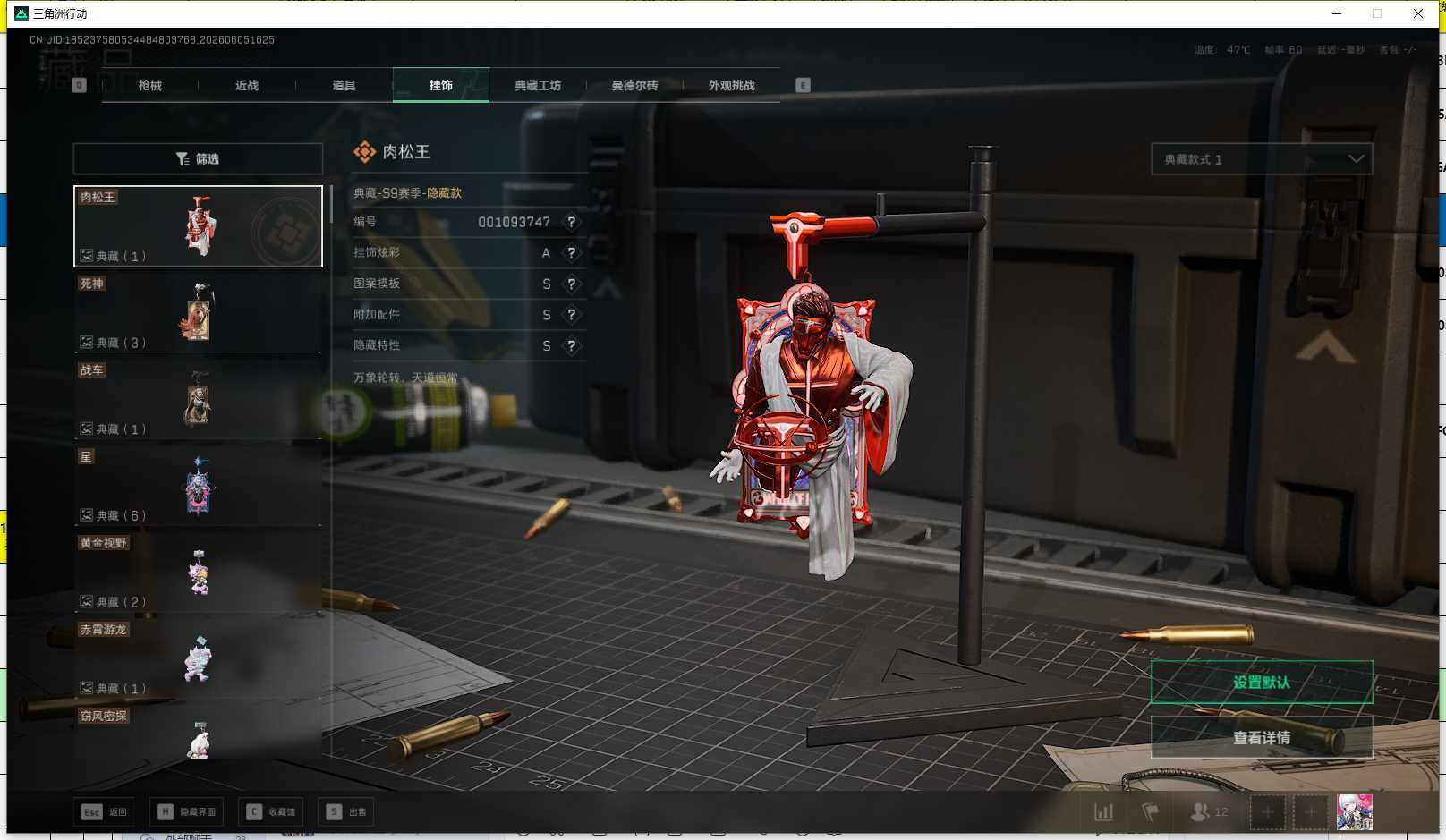The height and width of the screenshot is (840, 1446).
Task: Minimize the 三角洲行动 window
Action: 1337,13
